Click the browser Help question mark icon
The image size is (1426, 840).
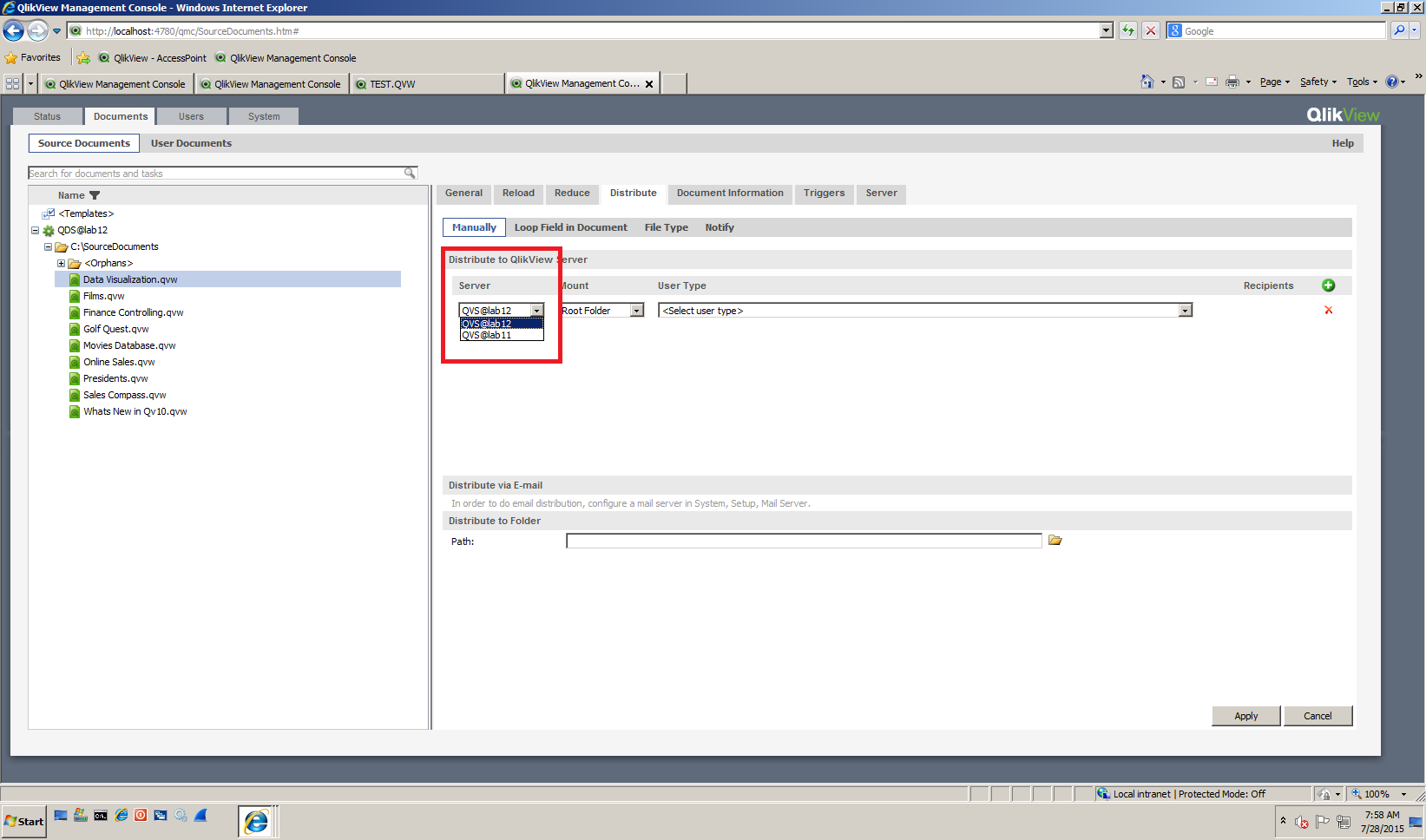1392,82
